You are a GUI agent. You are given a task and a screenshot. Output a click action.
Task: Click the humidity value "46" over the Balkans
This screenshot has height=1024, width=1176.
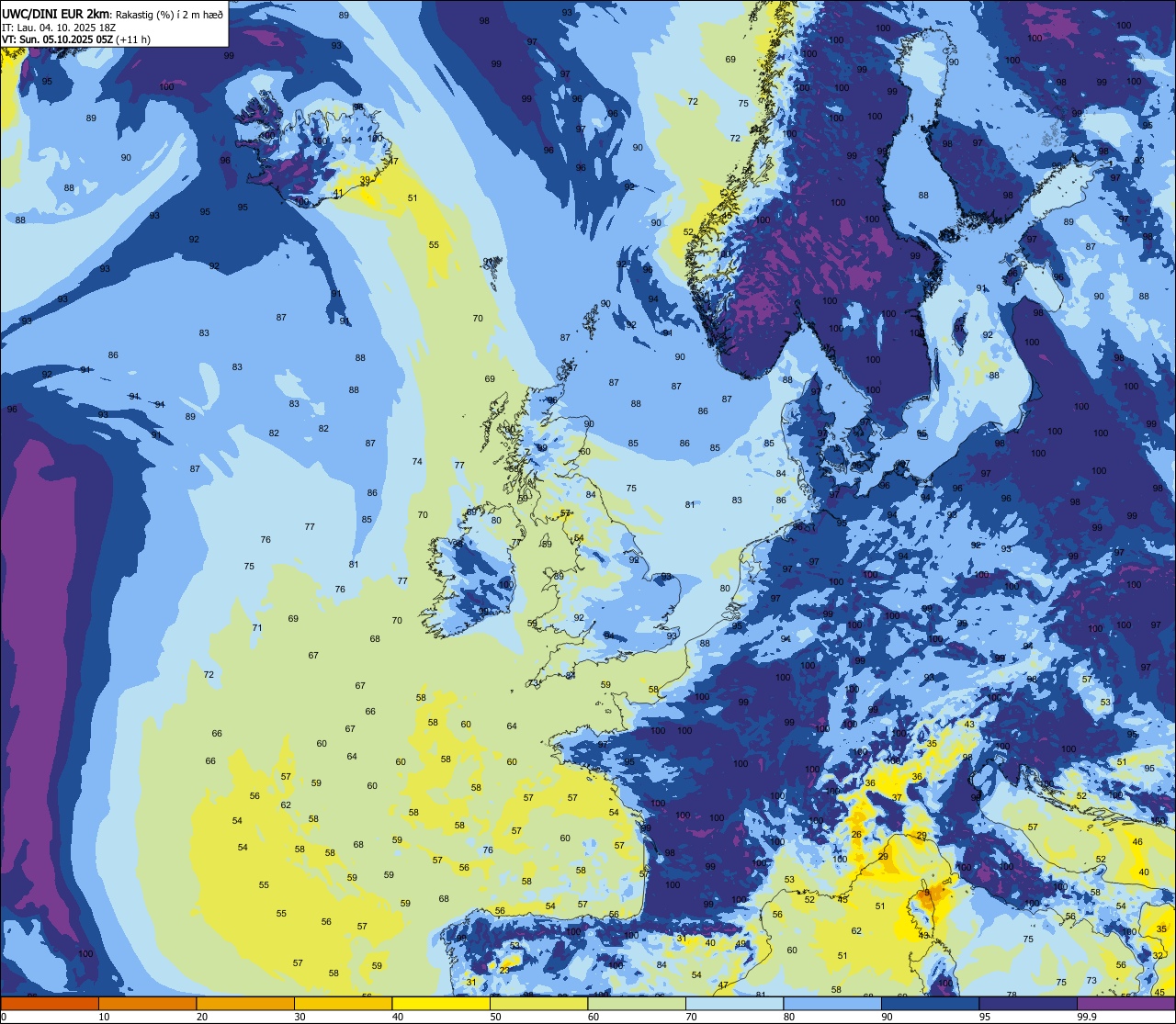coord(1137,842)
